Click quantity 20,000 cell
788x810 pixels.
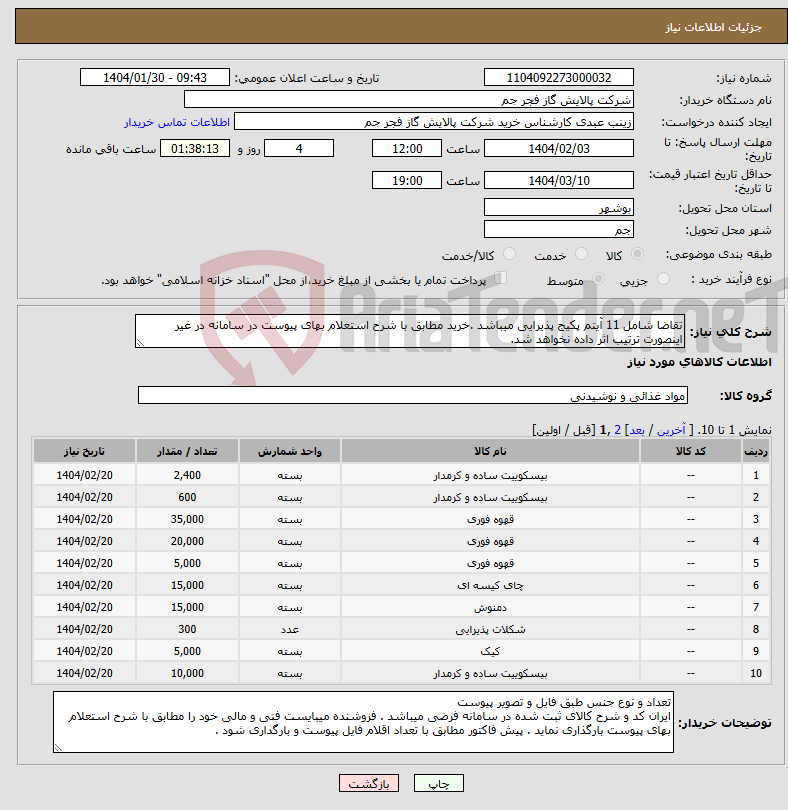[x=187, y=541]
